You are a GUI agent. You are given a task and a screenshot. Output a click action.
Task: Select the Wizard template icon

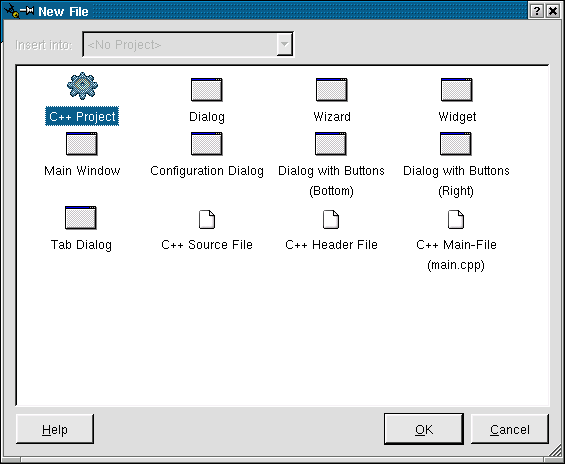(332, 90)
